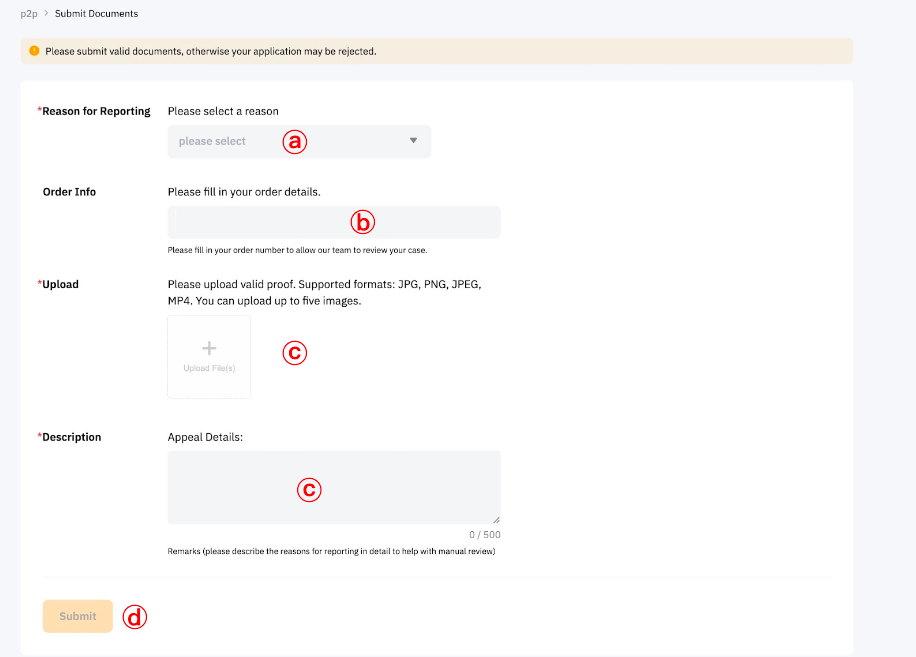Click the dropdown arrow in the reason selector
The image size is (916, 657).
(x=413, y=141)
